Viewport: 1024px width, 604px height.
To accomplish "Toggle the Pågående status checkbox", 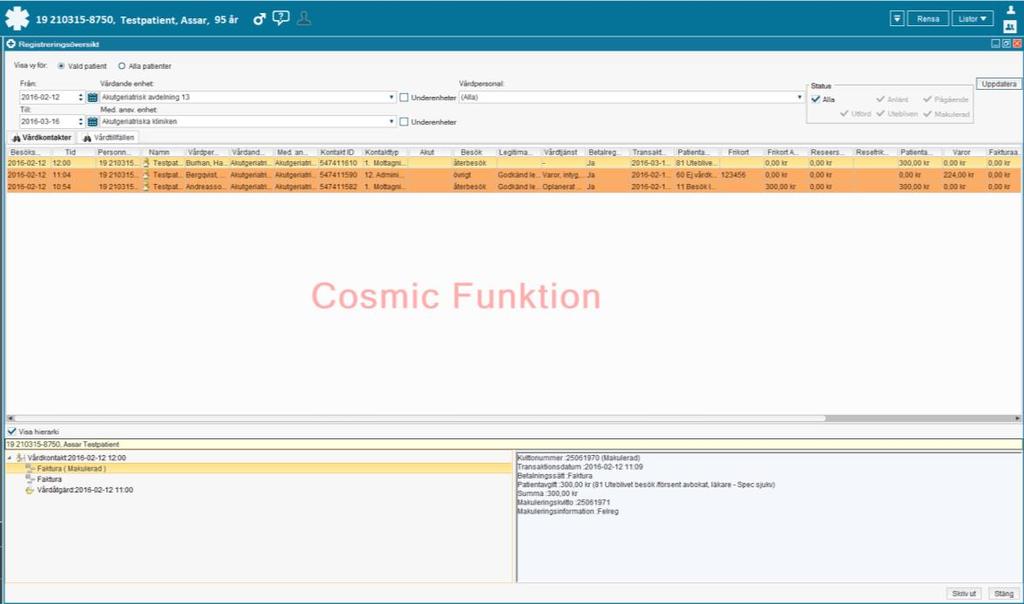I will (927, 99).
